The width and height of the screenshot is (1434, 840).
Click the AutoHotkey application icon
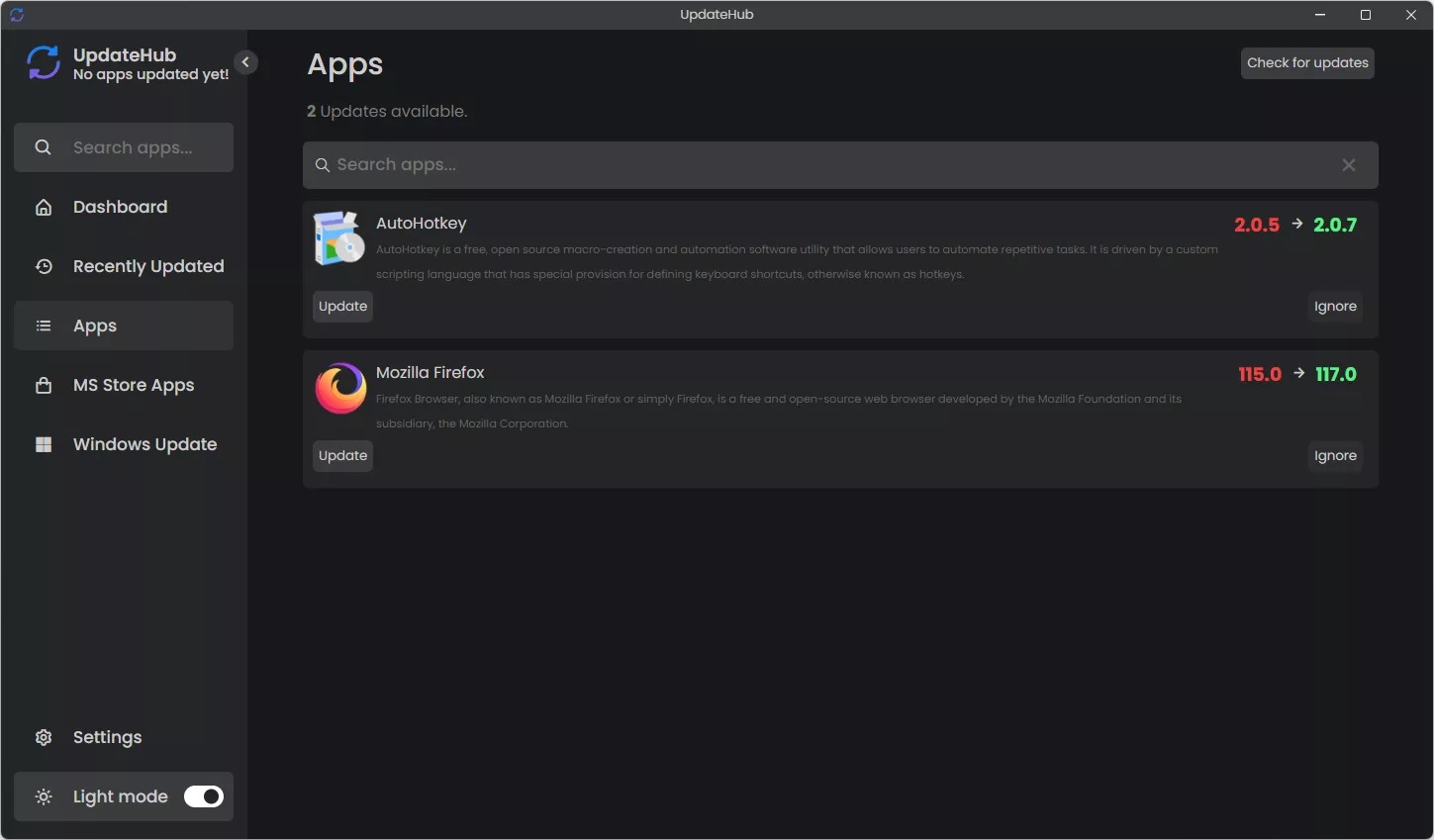(339, 237)
